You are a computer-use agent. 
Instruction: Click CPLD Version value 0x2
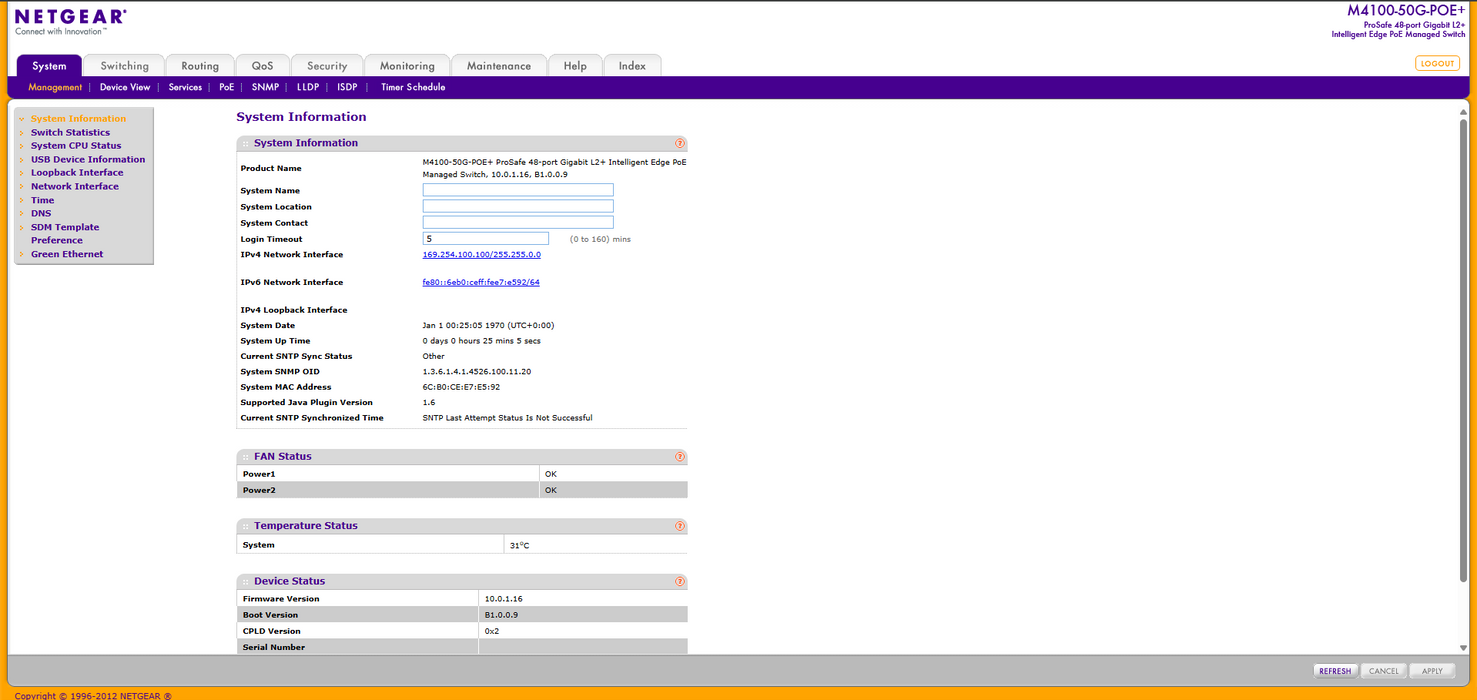coord(492,631)
